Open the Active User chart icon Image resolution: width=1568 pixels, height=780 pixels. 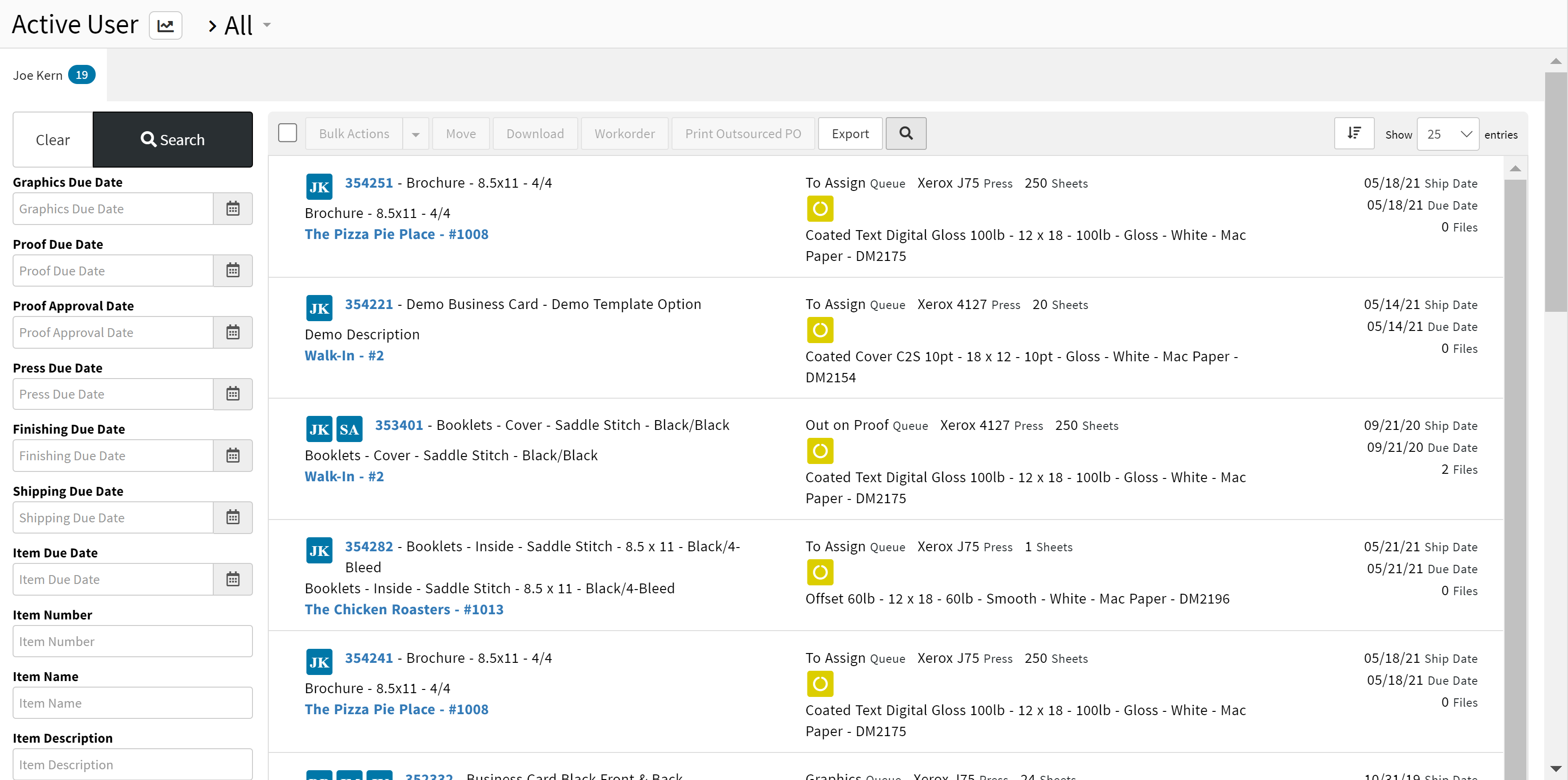click(166, 26)
